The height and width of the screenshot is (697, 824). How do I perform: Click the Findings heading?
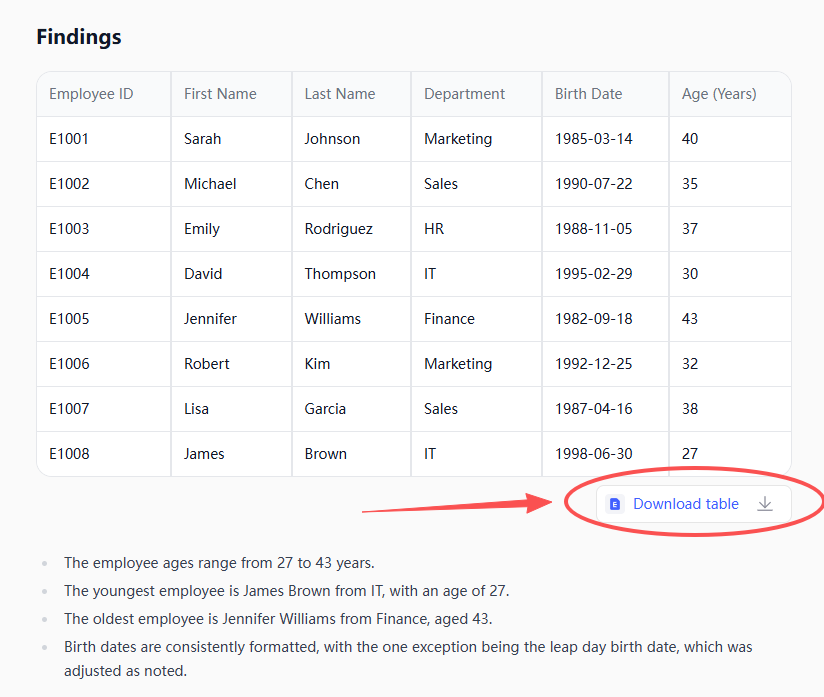point(79,37)
